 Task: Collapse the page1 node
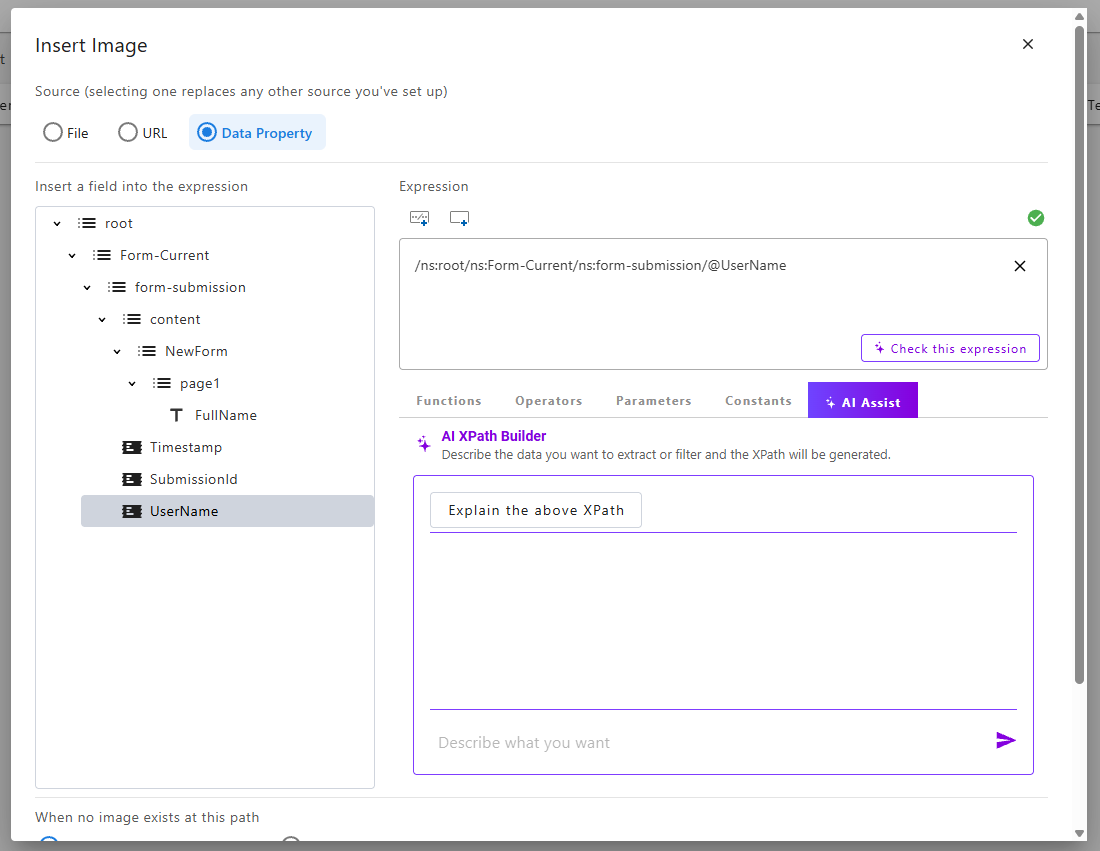(x=132, y=384)
